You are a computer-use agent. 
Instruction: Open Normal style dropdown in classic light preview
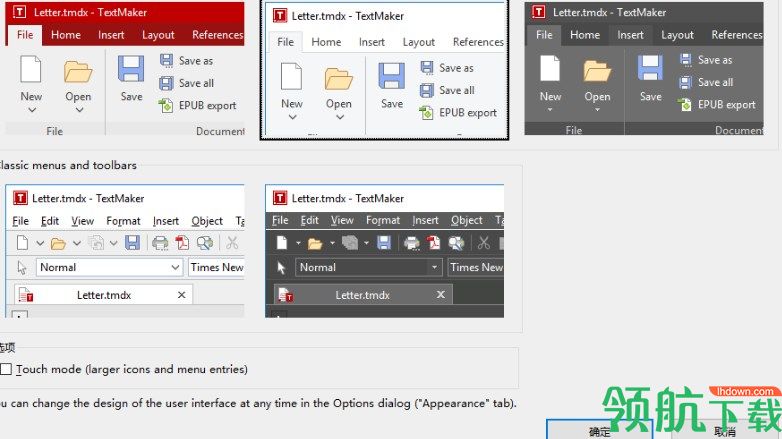[x=175, y=267]
